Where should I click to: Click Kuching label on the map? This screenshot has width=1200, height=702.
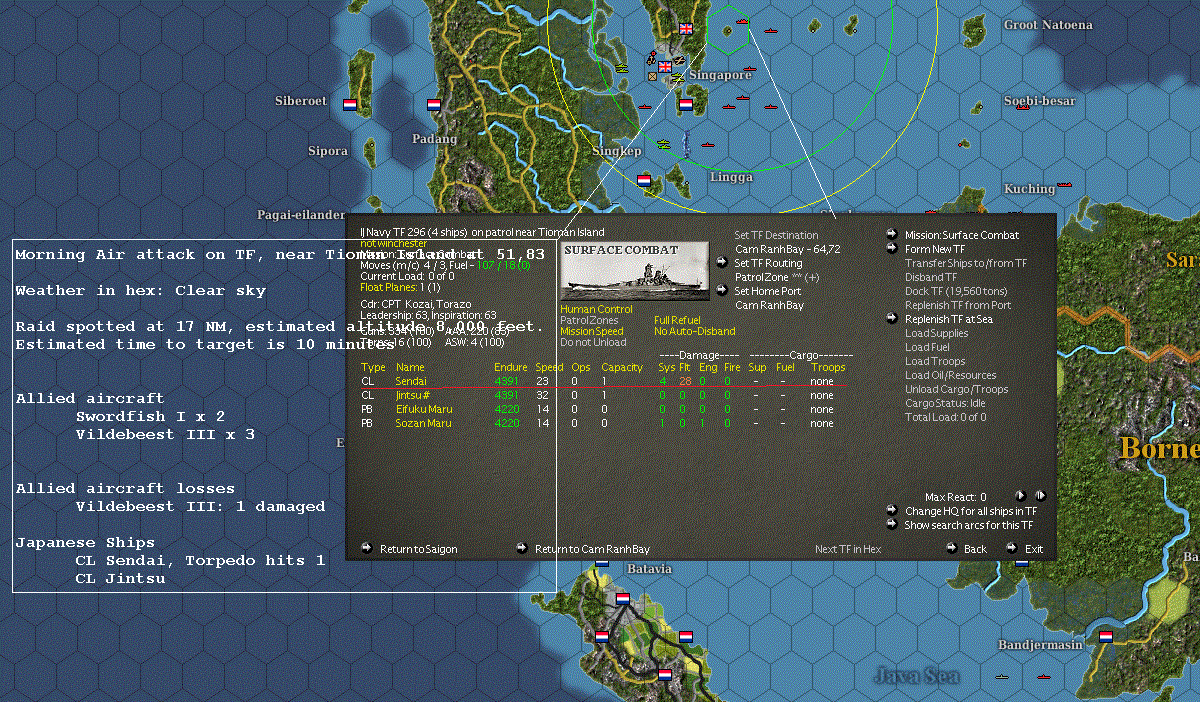(1029, 188)
